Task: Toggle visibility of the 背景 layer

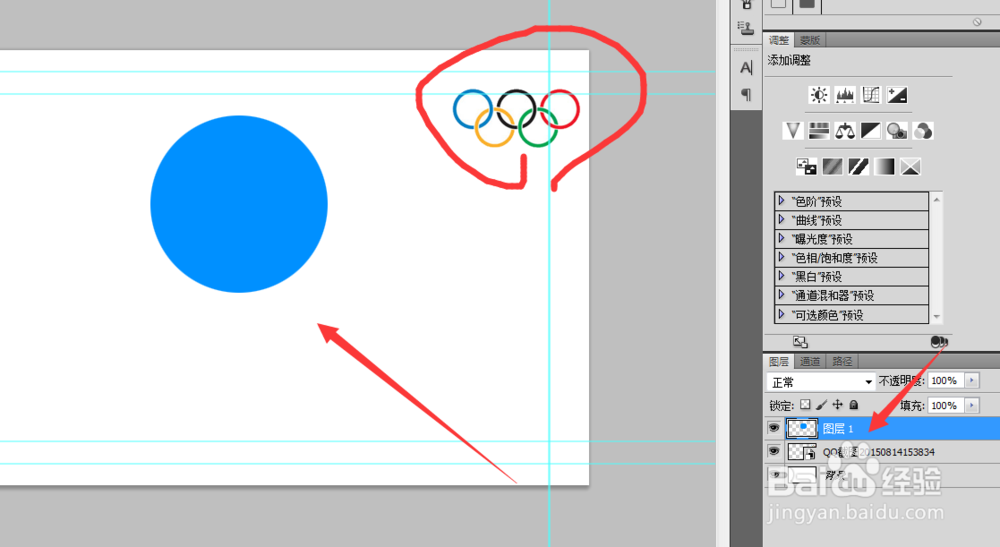Action: [x=774, y=475]
